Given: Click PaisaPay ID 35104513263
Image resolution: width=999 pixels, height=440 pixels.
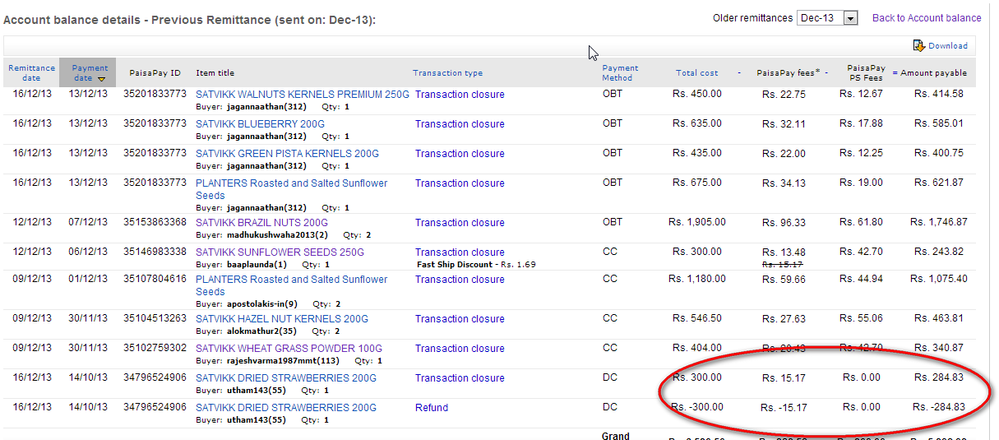Looking at the screenshot, I should (155, 319).
